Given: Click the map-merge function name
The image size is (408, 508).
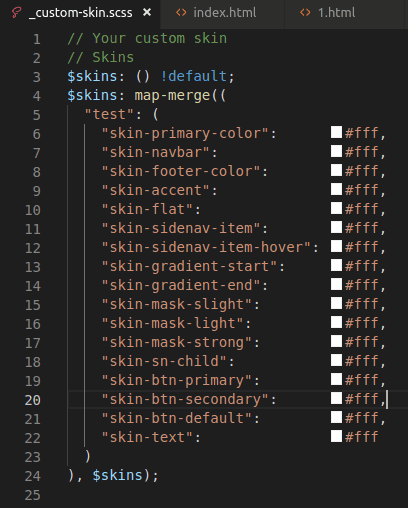Looking at the screenshot, I should point(172,96).
